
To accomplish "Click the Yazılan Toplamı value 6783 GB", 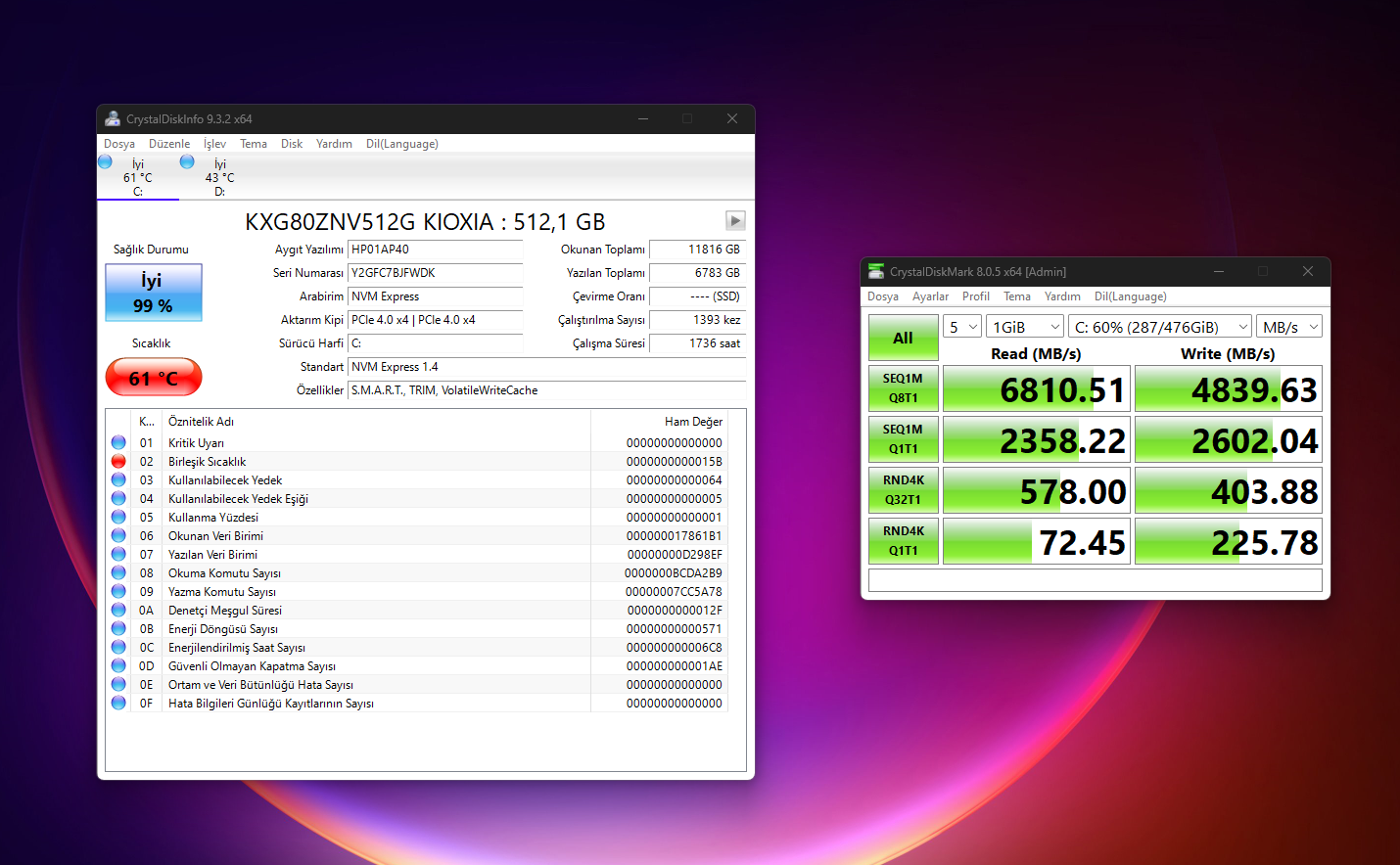I will 698,273.
